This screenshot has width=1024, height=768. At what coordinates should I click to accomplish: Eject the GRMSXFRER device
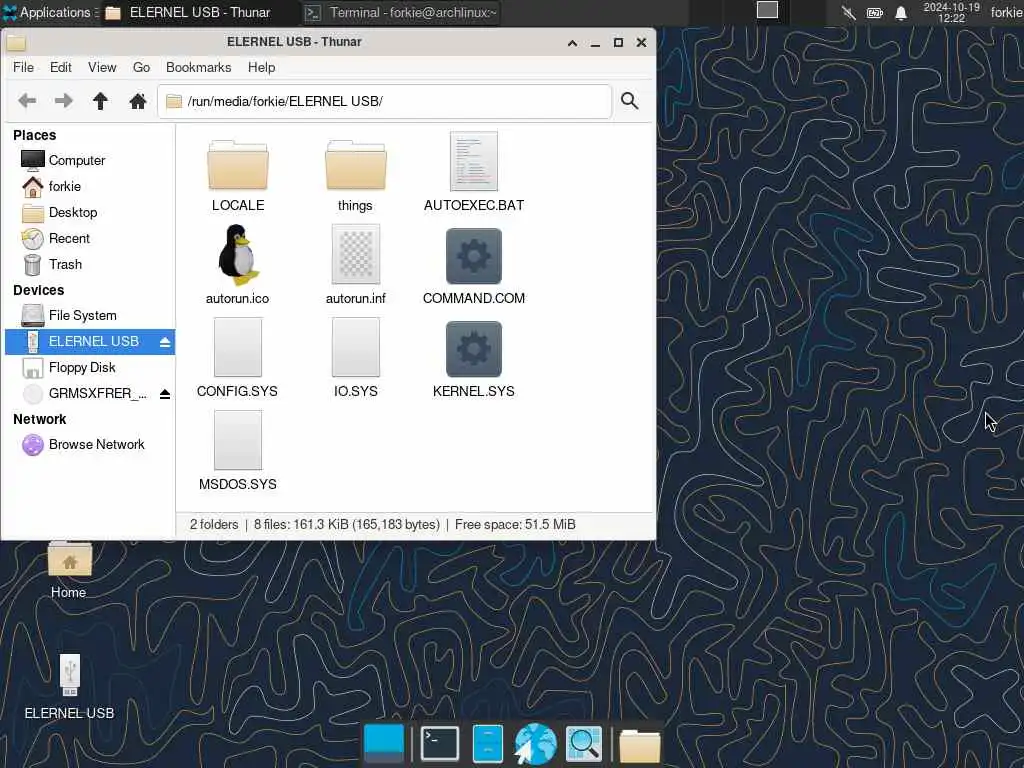(165, 394)
